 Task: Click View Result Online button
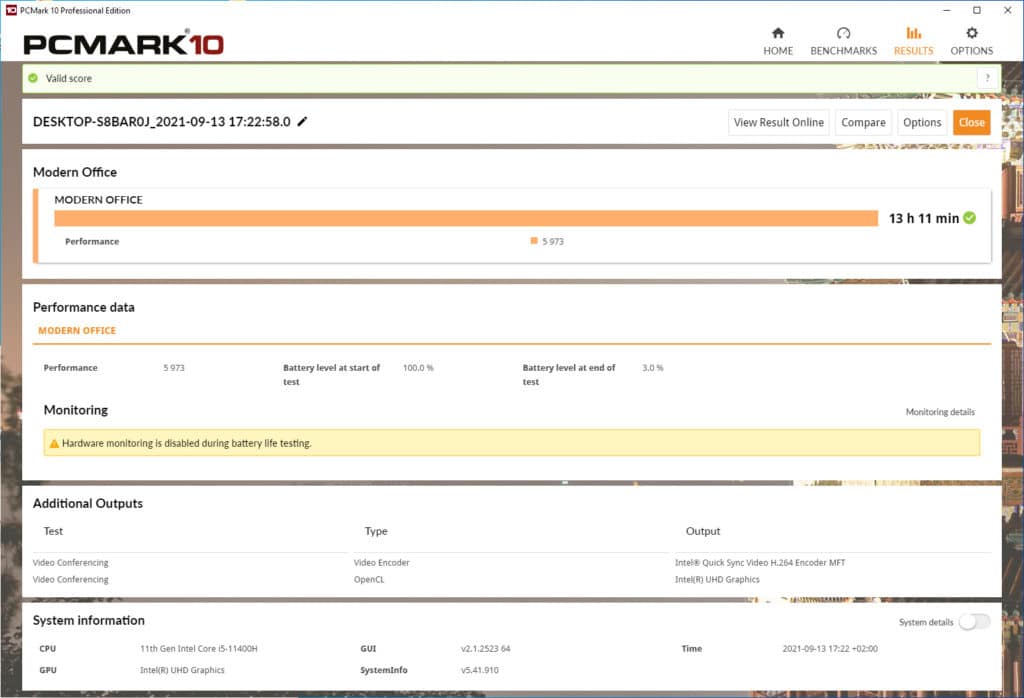pos(778,122)
